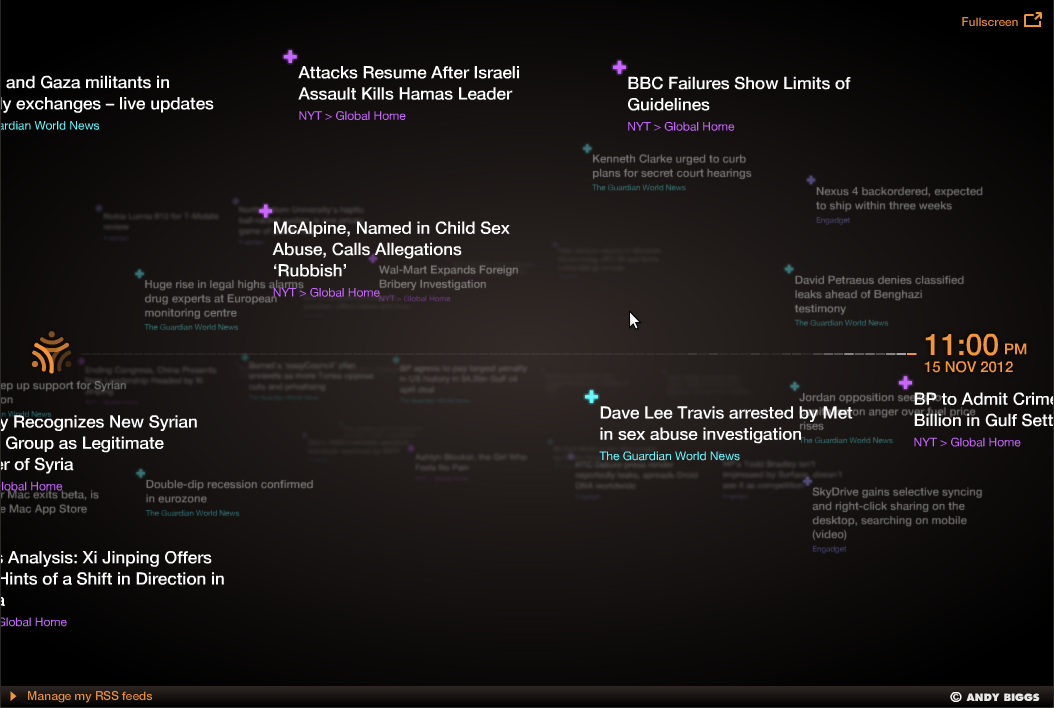1054x708 pixels.
Task: Click the Andy Biggs copyright credit
Action: tap(995, 697)
